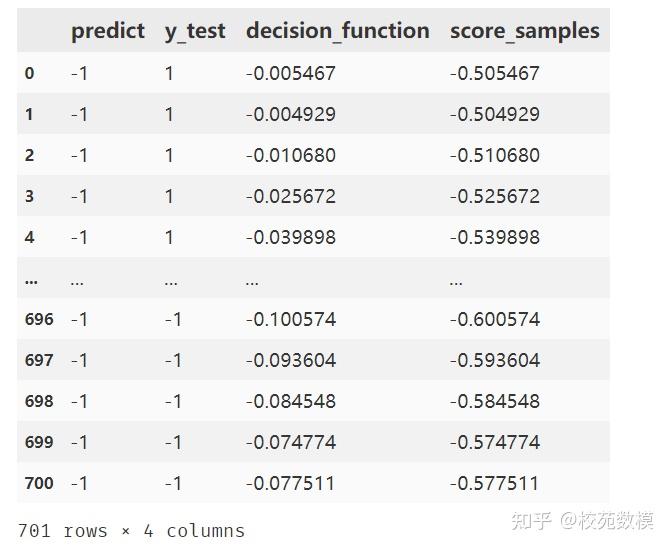The height and width of the screenshot is (549, 671).
Task: Select the score_samples column header
Action: coord(524,31)
